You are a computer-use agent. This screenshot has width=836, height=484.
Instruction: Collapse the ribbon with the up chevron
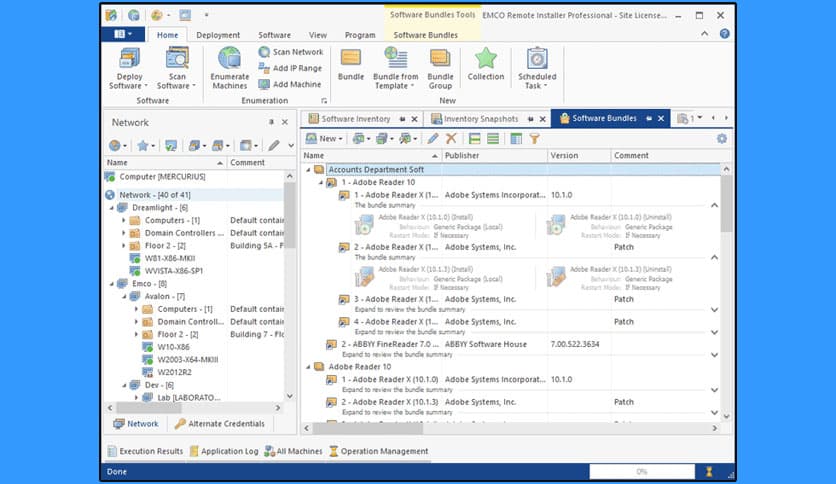pos(704,34)
